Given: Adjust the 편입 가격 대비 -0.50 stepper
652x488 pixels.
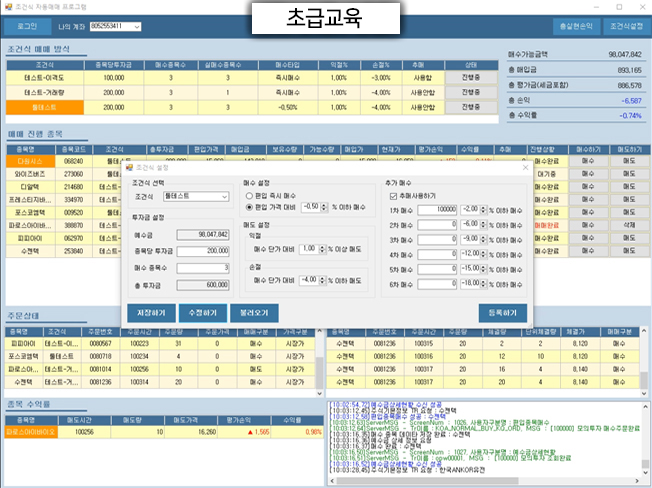Looking at the screenshot, I should pyautogui.click(x=324, y=207).
